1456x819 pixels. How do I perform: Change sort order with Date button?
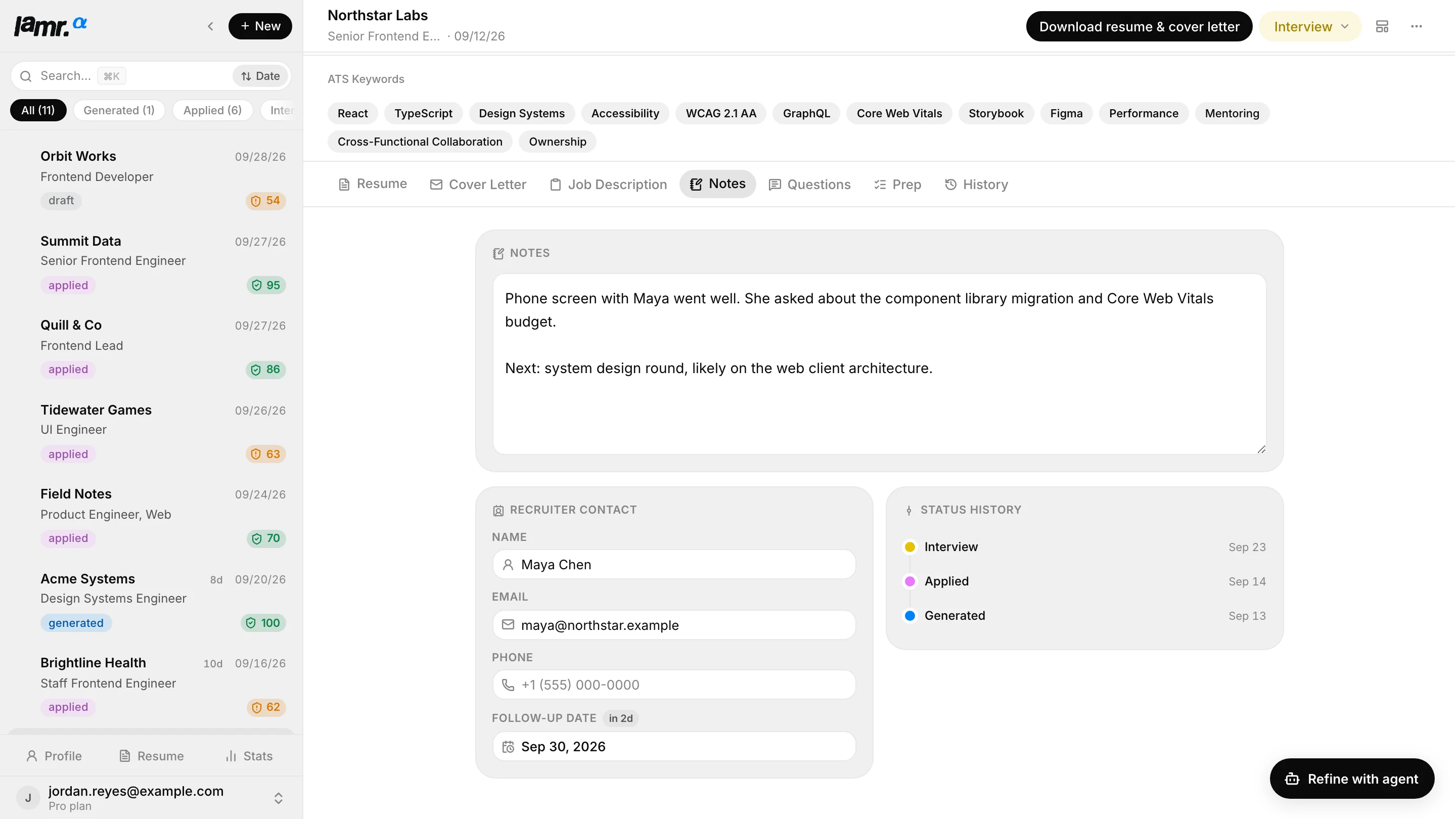(x=260, y=76)
